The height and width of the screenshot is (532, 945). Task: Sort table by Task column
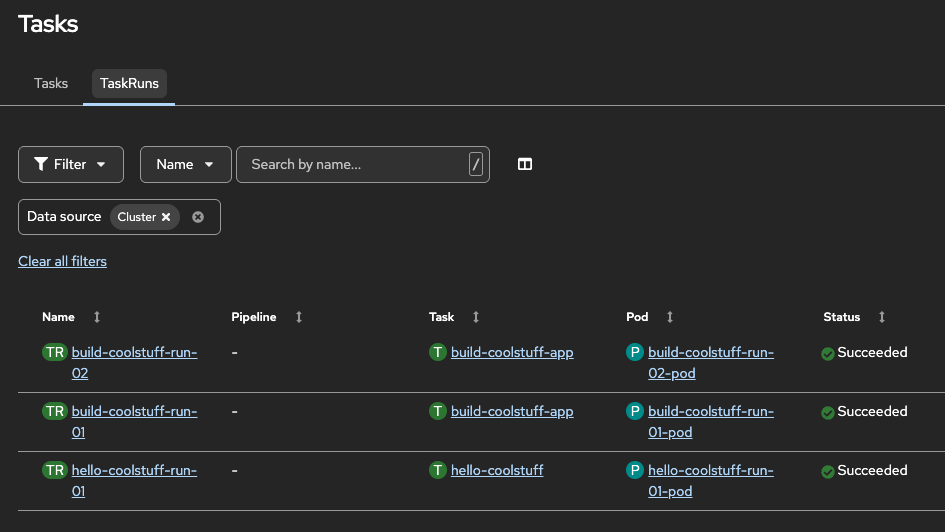476,317
